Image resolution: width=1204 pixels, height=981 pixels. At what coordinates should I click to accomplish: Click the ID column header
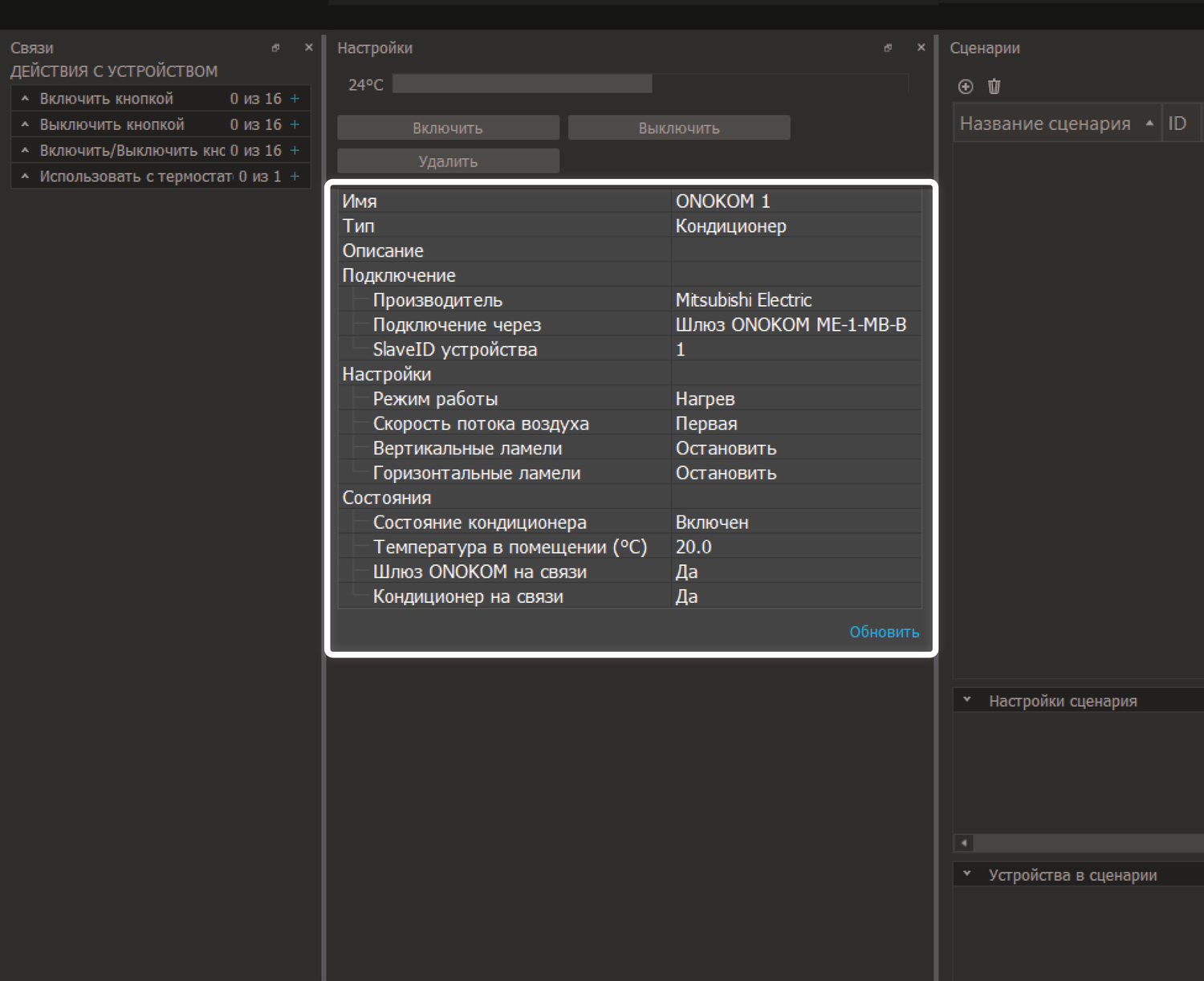(1178, 124)
